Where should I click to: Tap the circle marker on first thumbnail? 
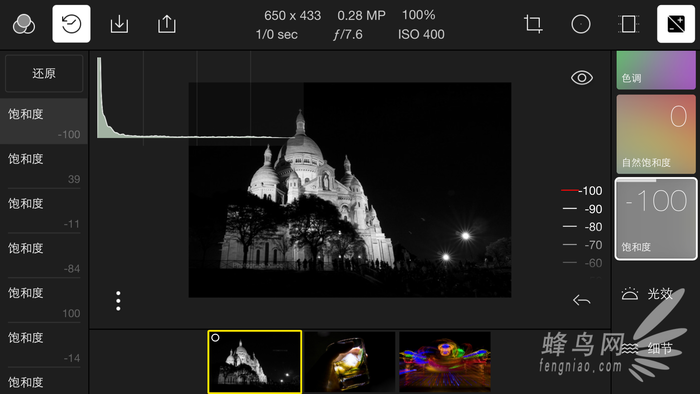click(x=215, y=338)
